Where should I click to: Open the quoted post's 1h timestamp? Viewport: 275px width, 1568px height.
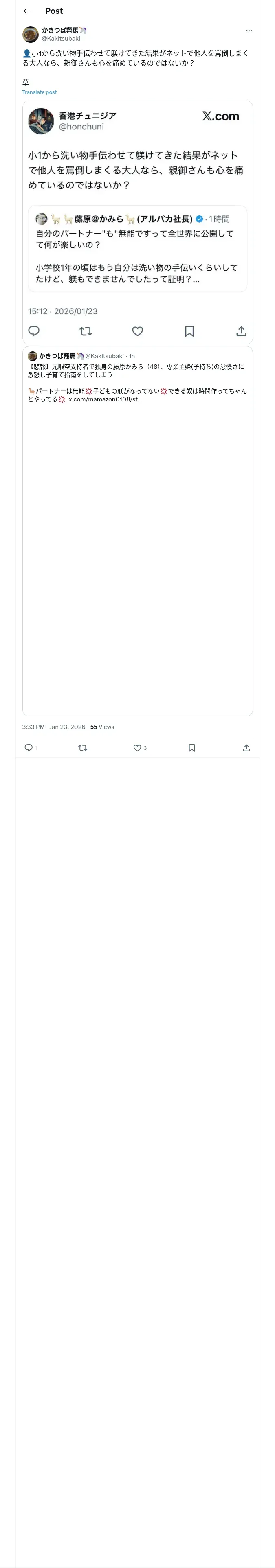pyautogui.click(x=132, y=356)
